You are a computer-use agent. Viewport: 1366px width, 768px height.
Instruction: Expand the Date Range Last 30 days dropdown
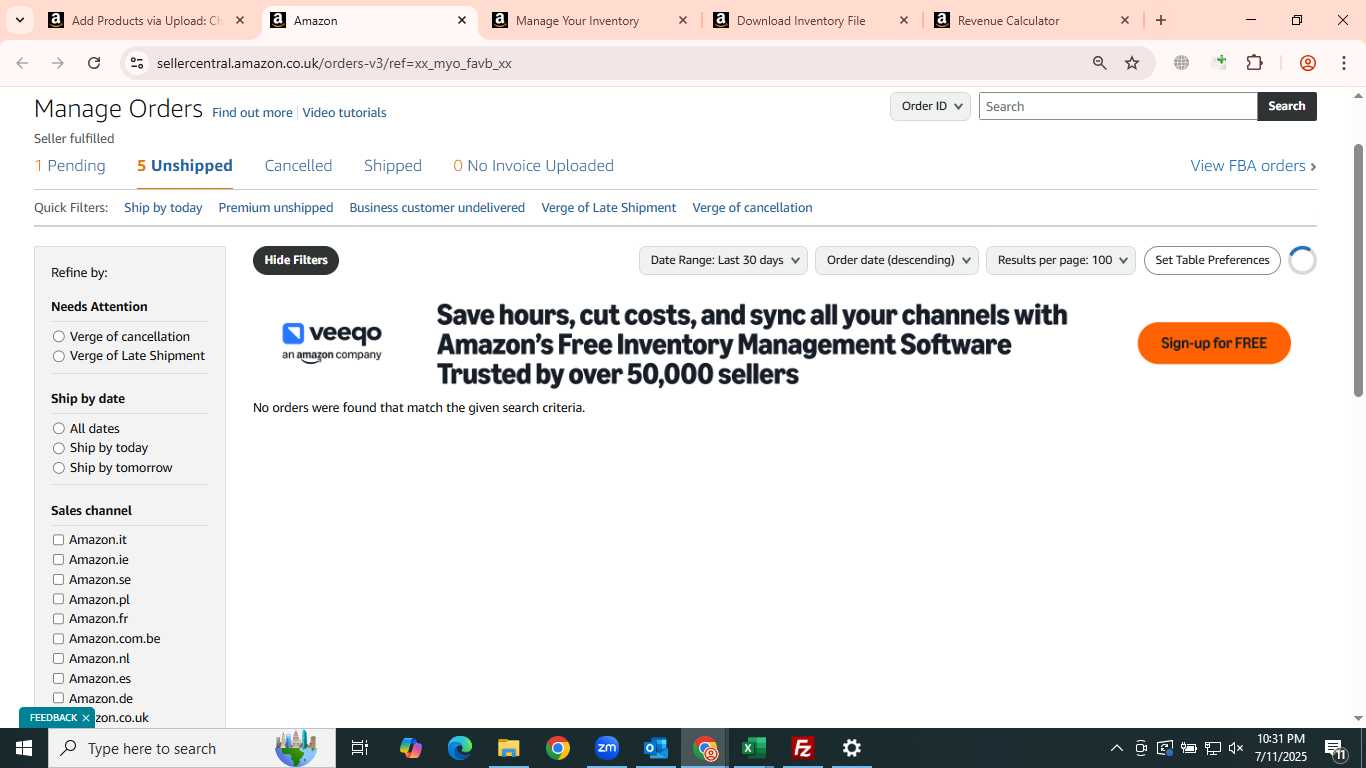click(x=723, y=260)
